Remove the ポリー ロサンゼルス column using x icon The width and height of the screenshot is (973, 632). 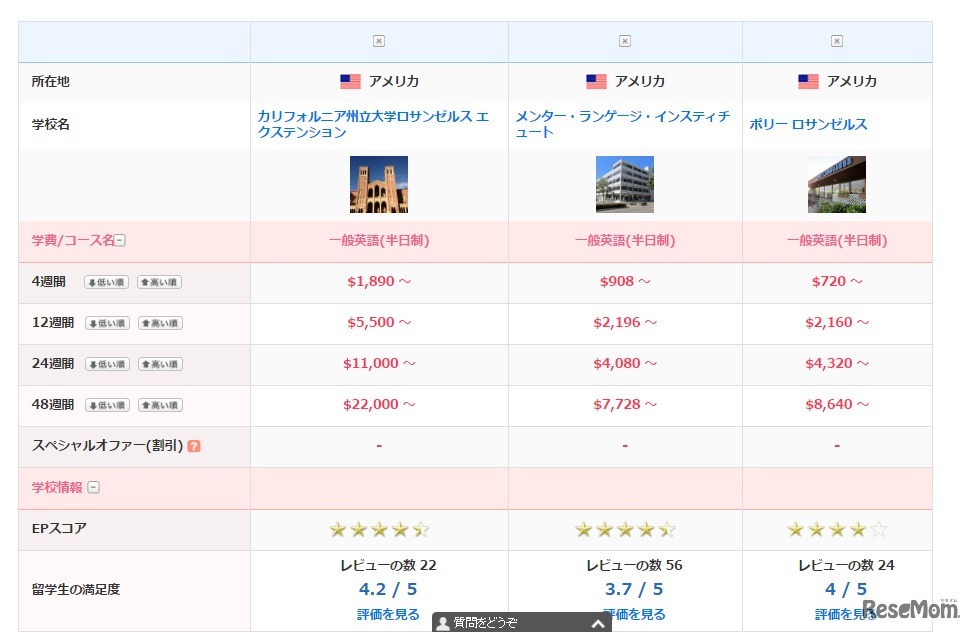pyautogui.click(x=836, y=41)
